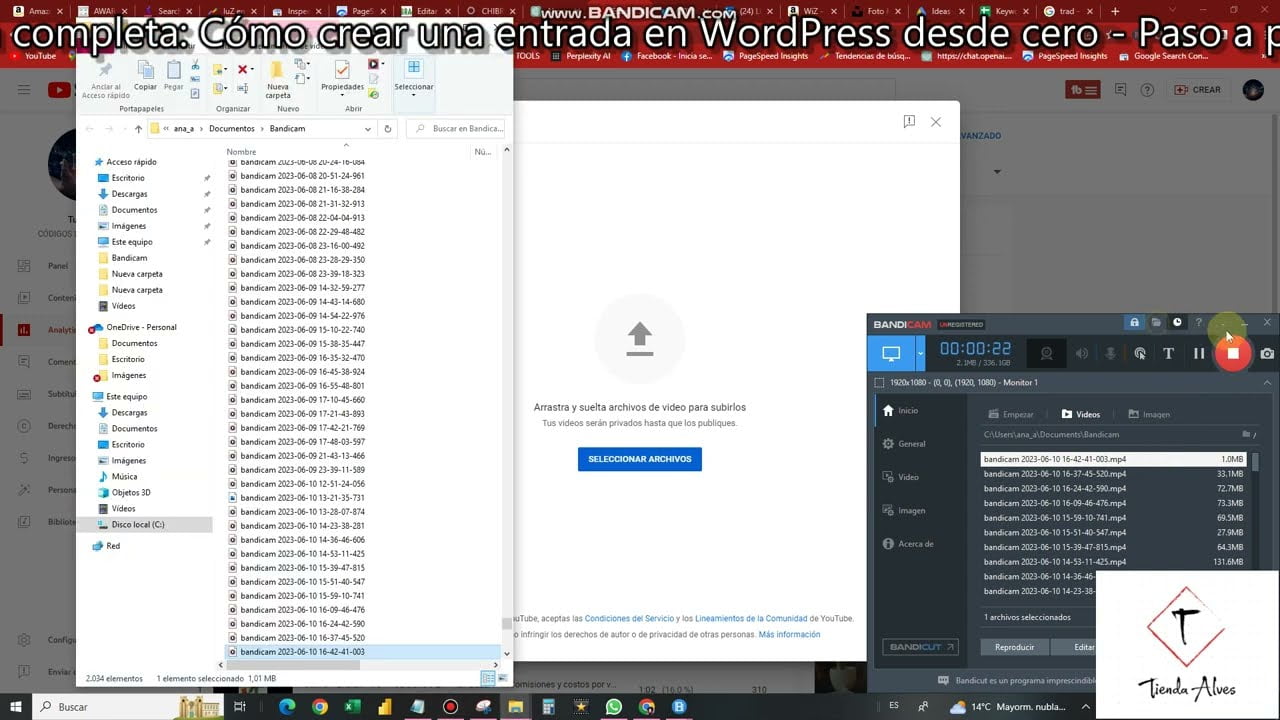Open Este equipo under Acceso rápido
This screenshot has height=720, width=1280.
pos(132,242)
